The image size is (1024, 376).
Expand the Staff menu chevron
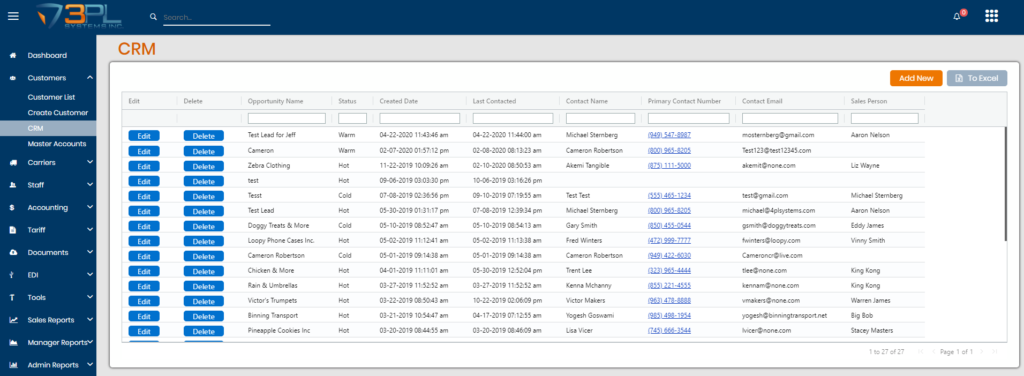tap(89, 185)
